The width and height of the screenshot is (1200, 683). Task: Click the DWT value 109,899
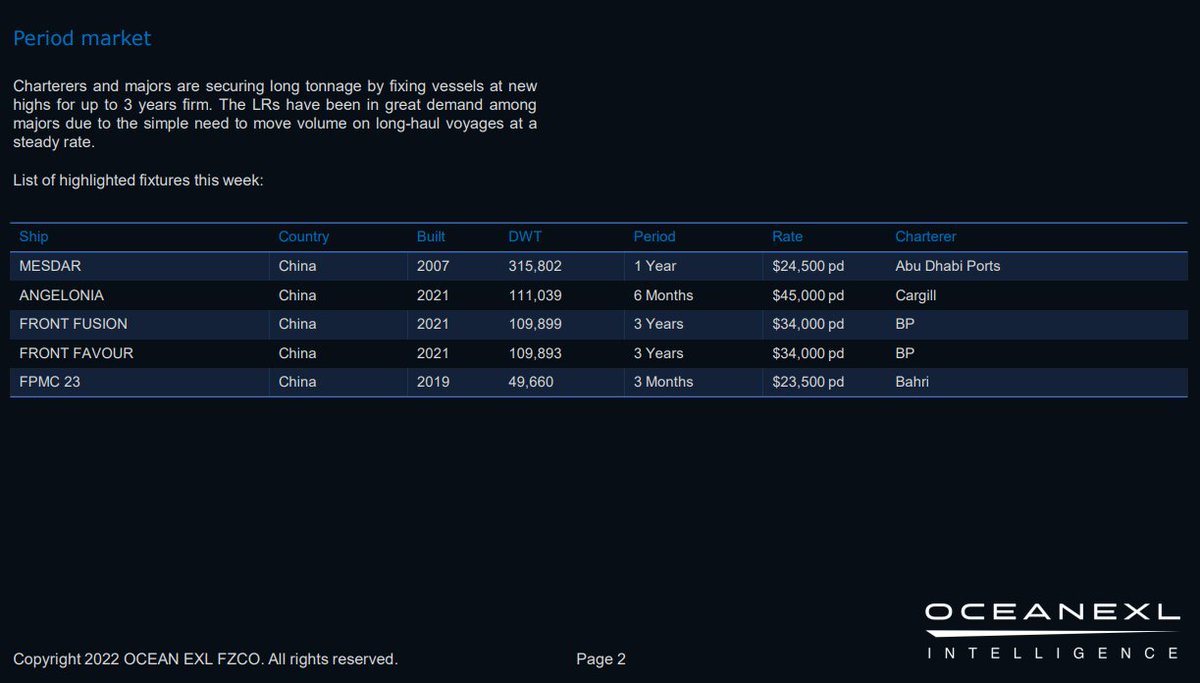[x=535, y=324]
